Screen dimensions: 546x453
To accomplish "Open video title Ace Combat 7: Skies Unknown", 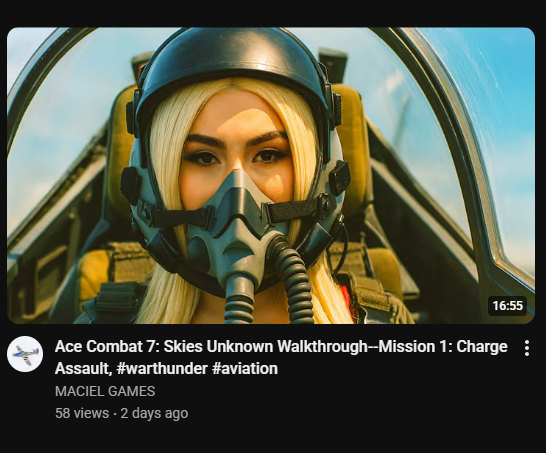I will (281, 357).
